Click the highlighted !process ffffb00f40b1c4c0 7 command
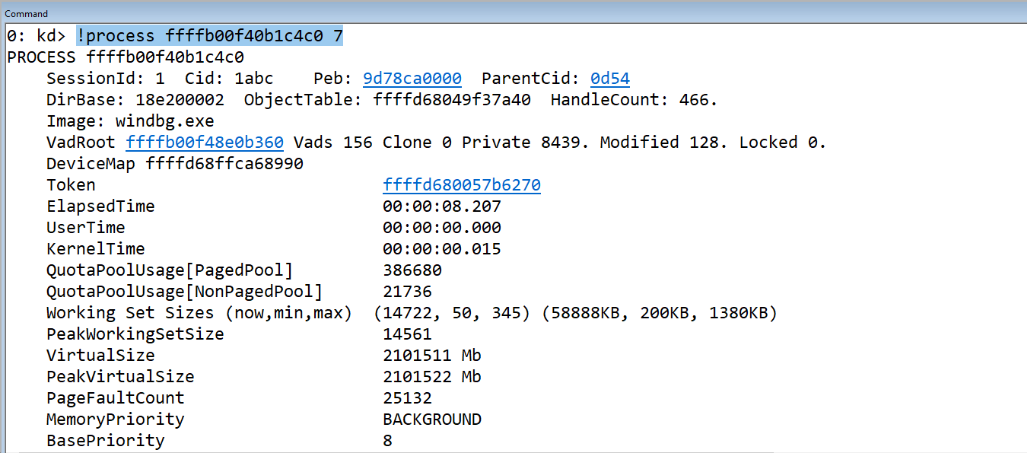This screenshot has height=453, width=1027. coord(209,36)
